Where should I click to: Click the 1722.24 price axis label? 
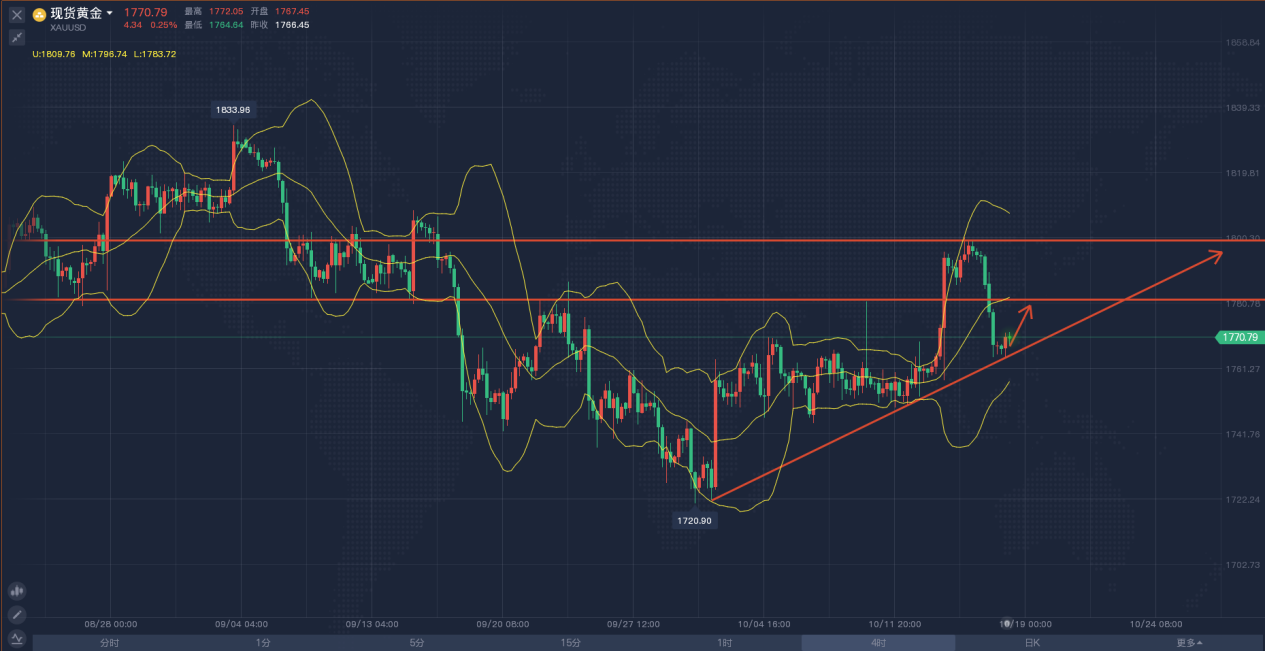pyautogui.click(x=1241, y=499)
